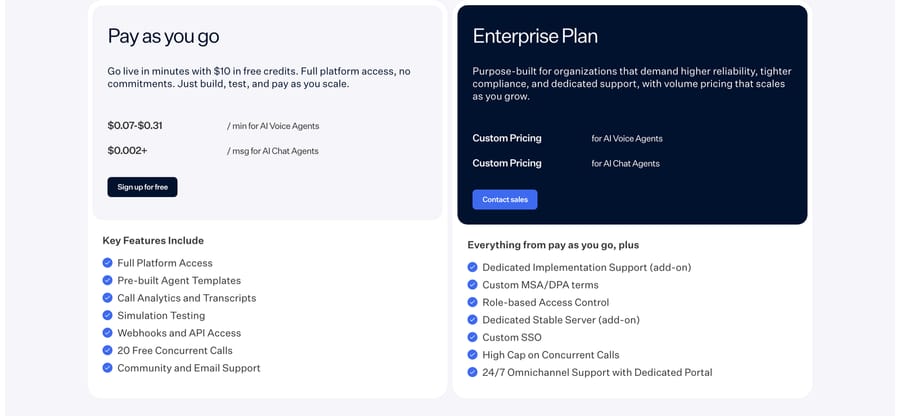Click the Contact sales button
900x416 pixels.
pyautogui.click(x=505, y=200)
